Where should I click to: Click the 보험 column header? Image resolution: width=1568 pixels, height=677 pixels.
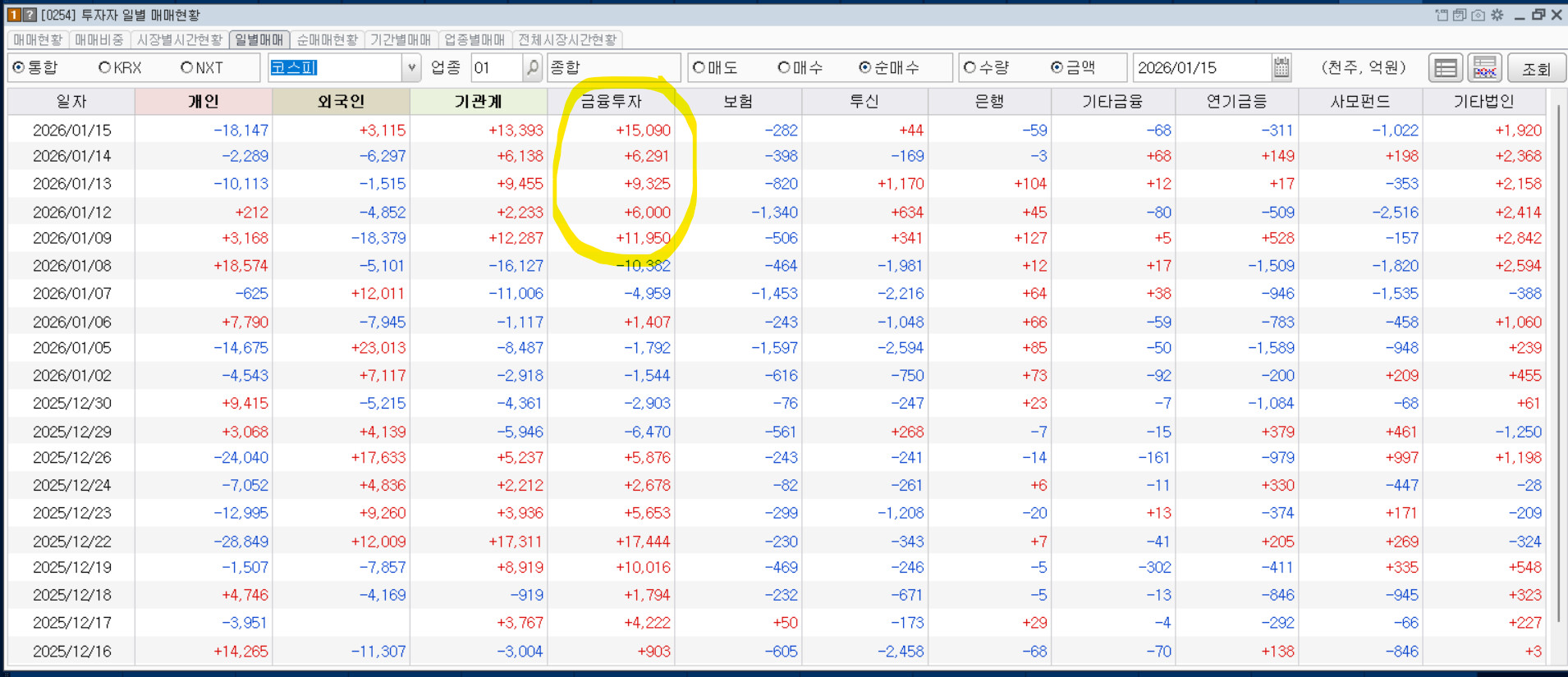pyautogui.click(x=738, y=101)
